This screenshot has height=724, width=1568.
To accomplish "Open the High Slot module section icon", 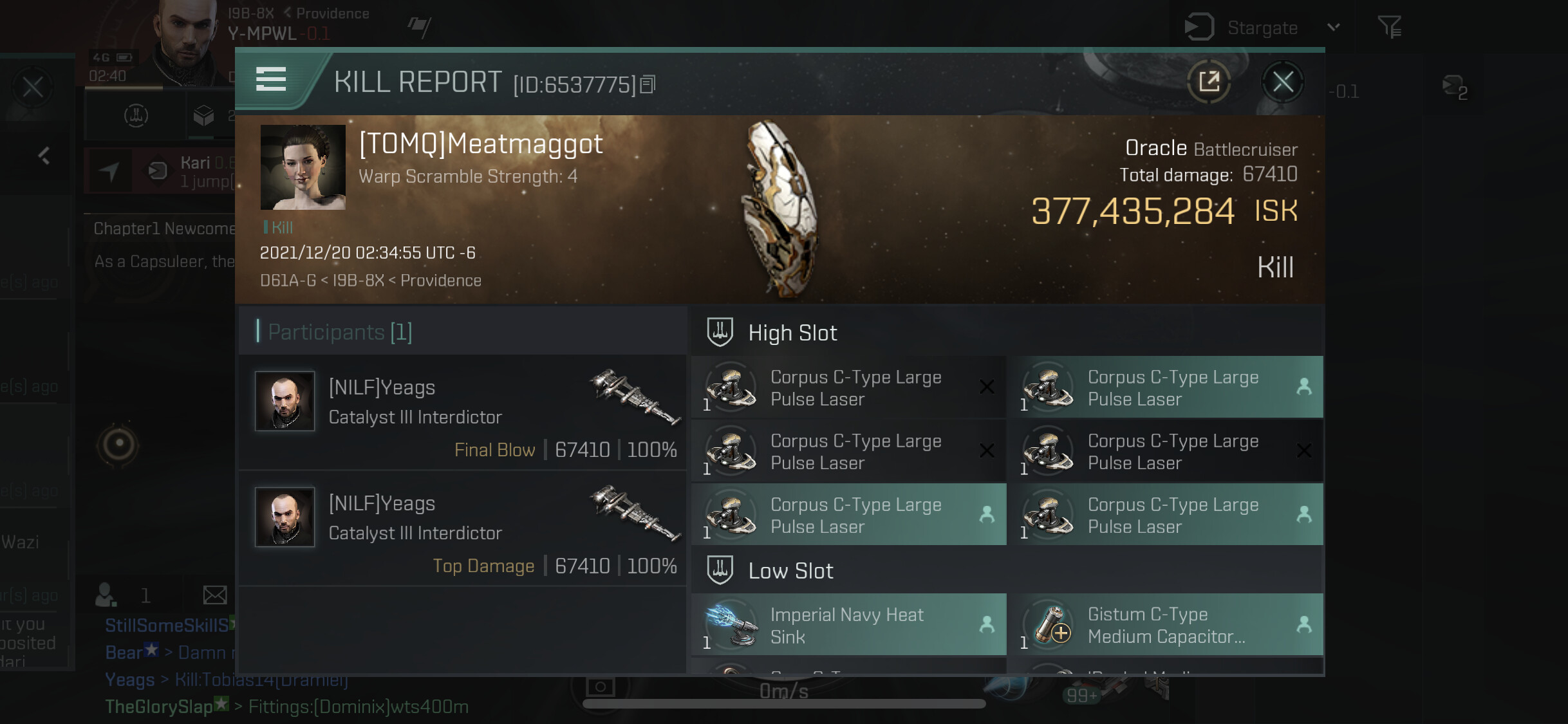I will point(720,333).
